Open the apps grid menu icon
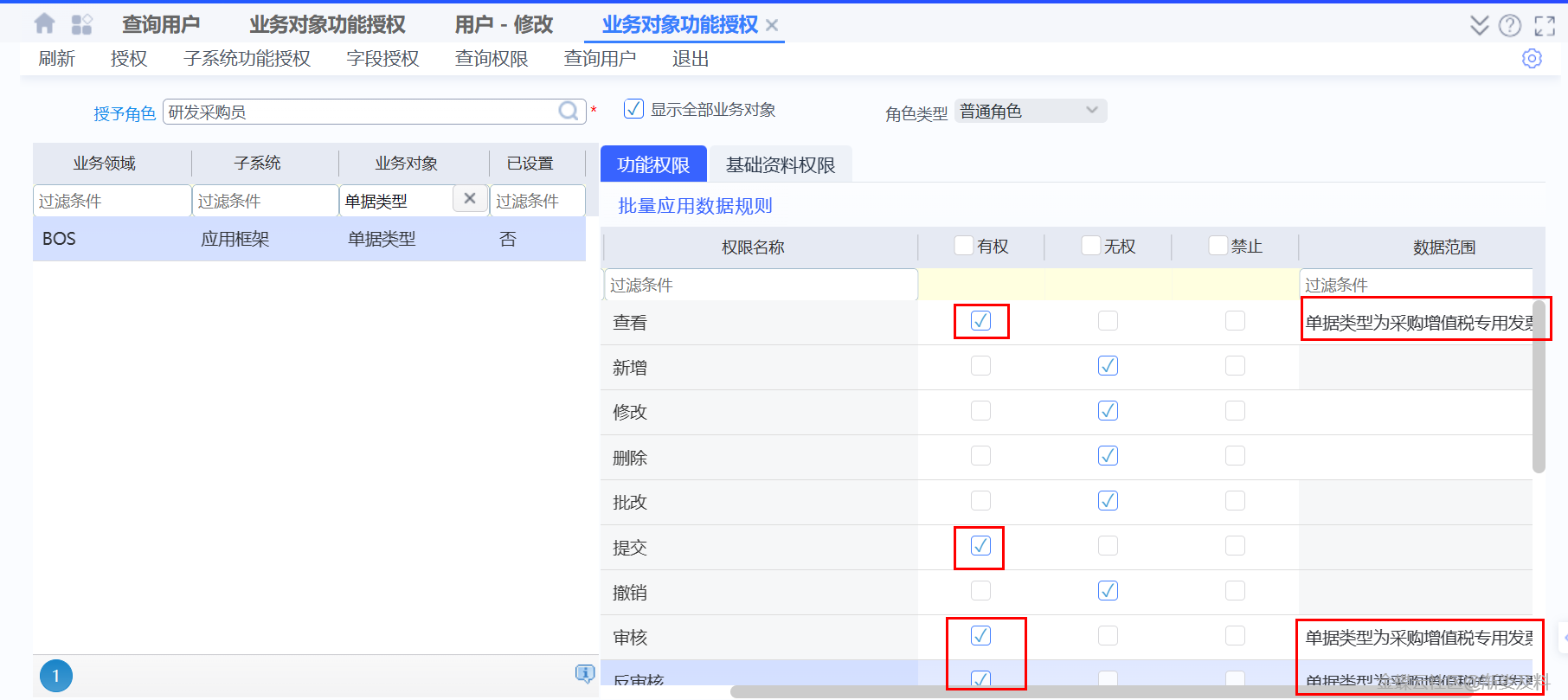This screenshot has width=1568, height=700. coord(81,24)
